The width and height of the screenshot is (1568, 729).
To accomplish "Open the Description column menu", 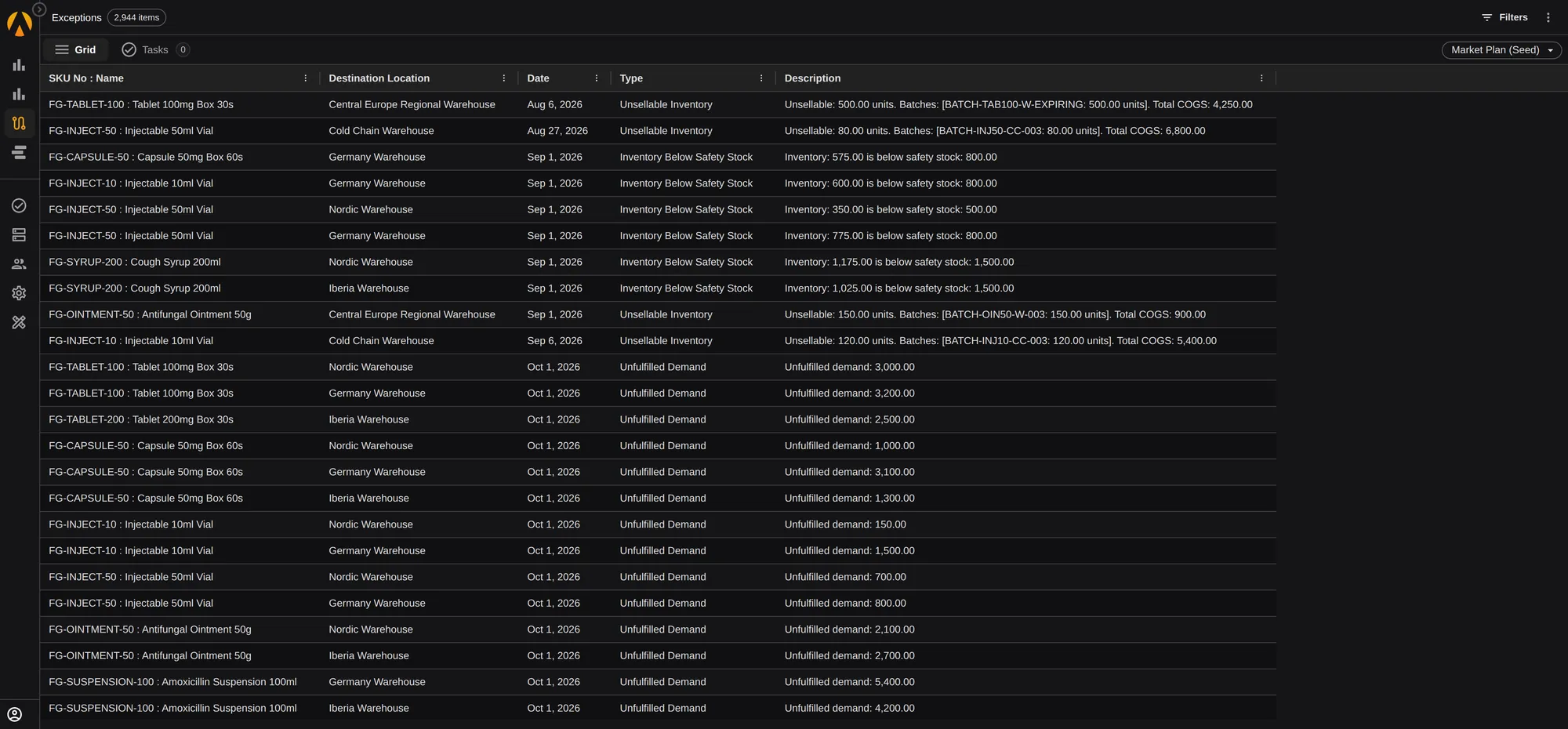I will point(1261,78).
